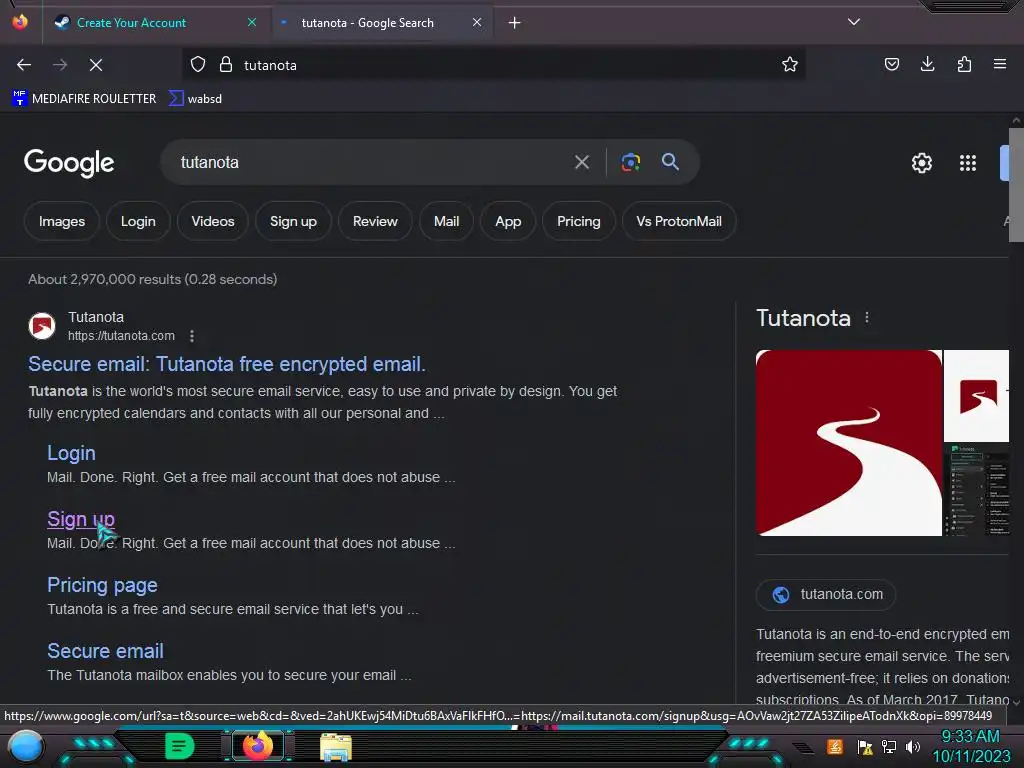Image resolution: width=1024 pixels, height=768 pixels.
Task: Click the Google logo
Action: coord(69,163)
